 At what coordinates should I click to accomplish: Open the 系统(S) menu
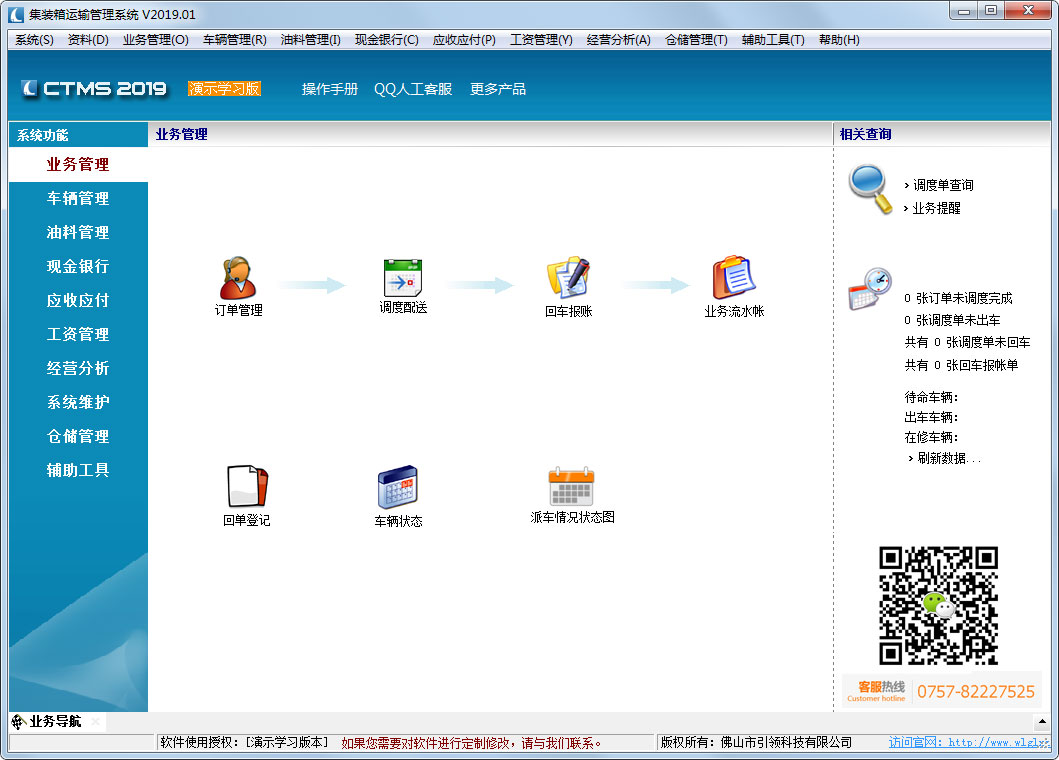pos(34,40)
